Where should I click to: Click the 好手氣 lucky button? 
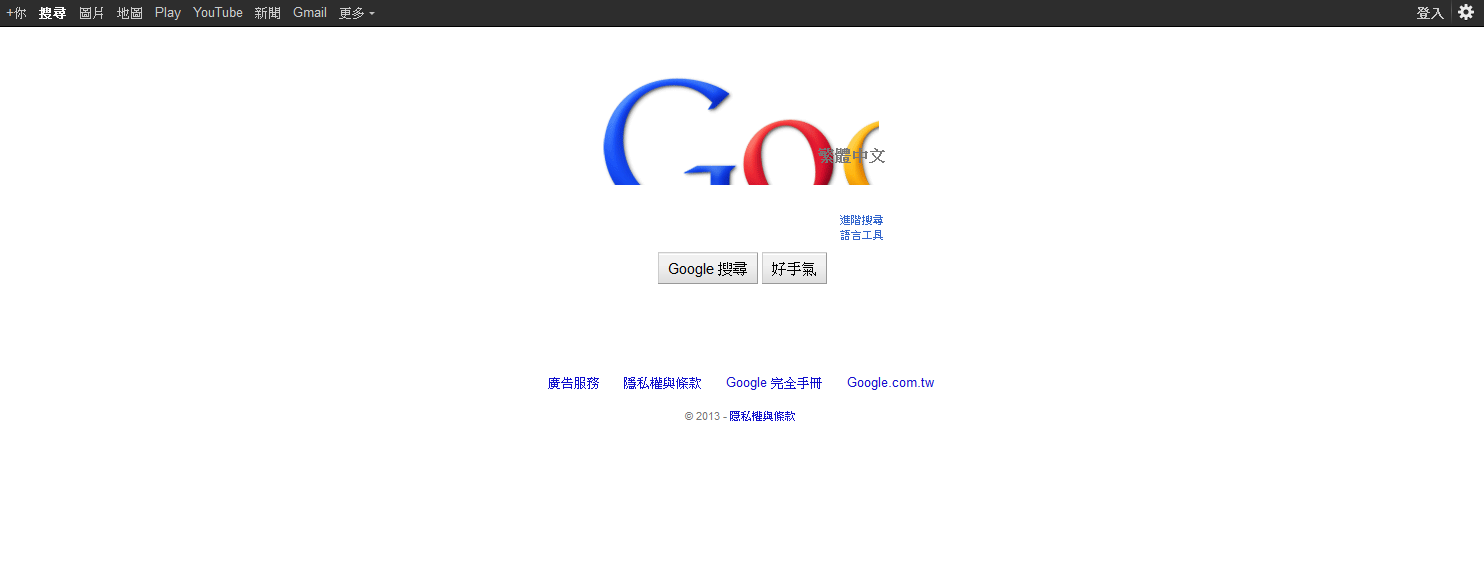click(x=794, y=268)
